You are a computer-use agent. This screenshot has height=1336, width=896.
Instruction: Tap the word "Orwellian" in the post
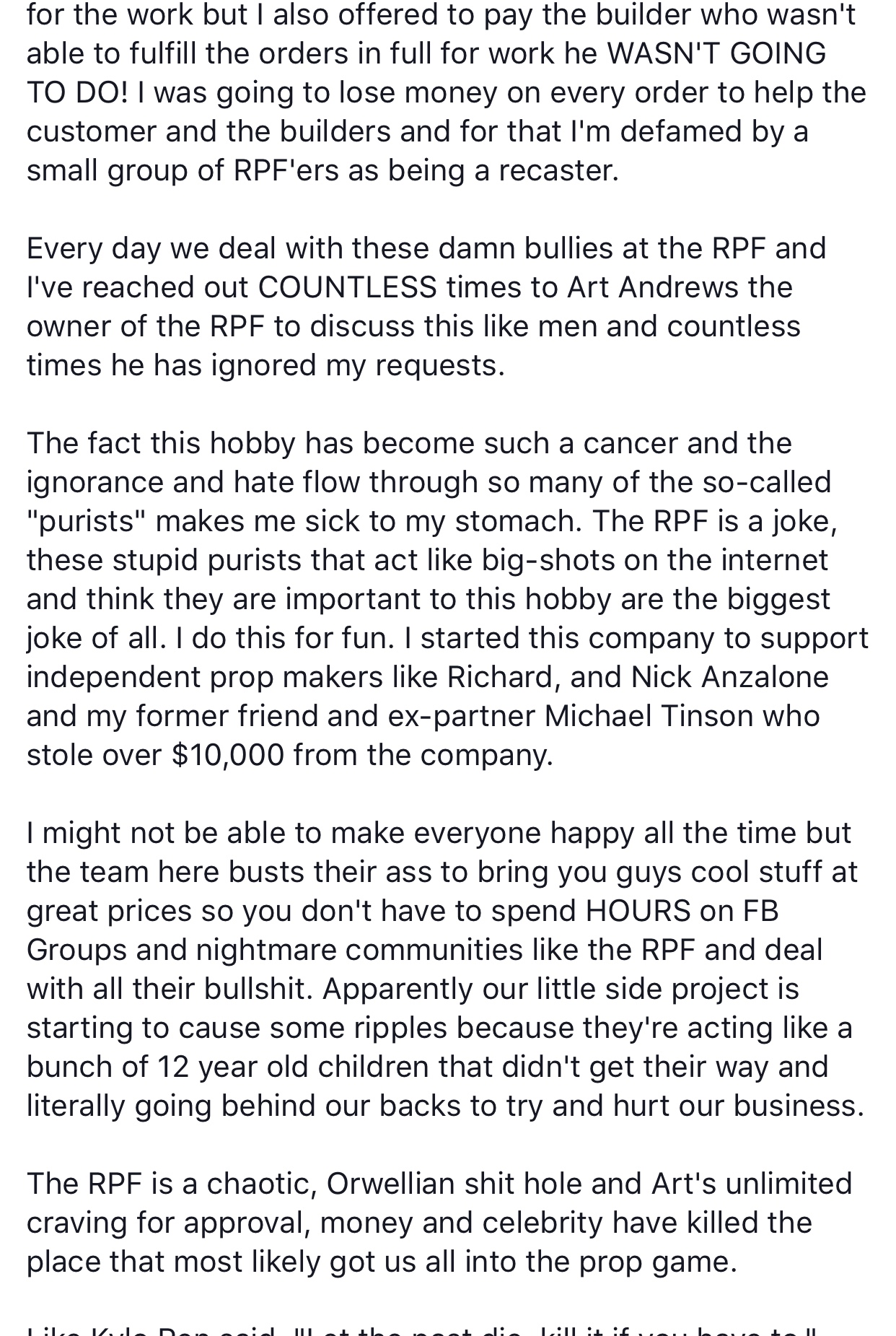click(x=390, y=1184)
